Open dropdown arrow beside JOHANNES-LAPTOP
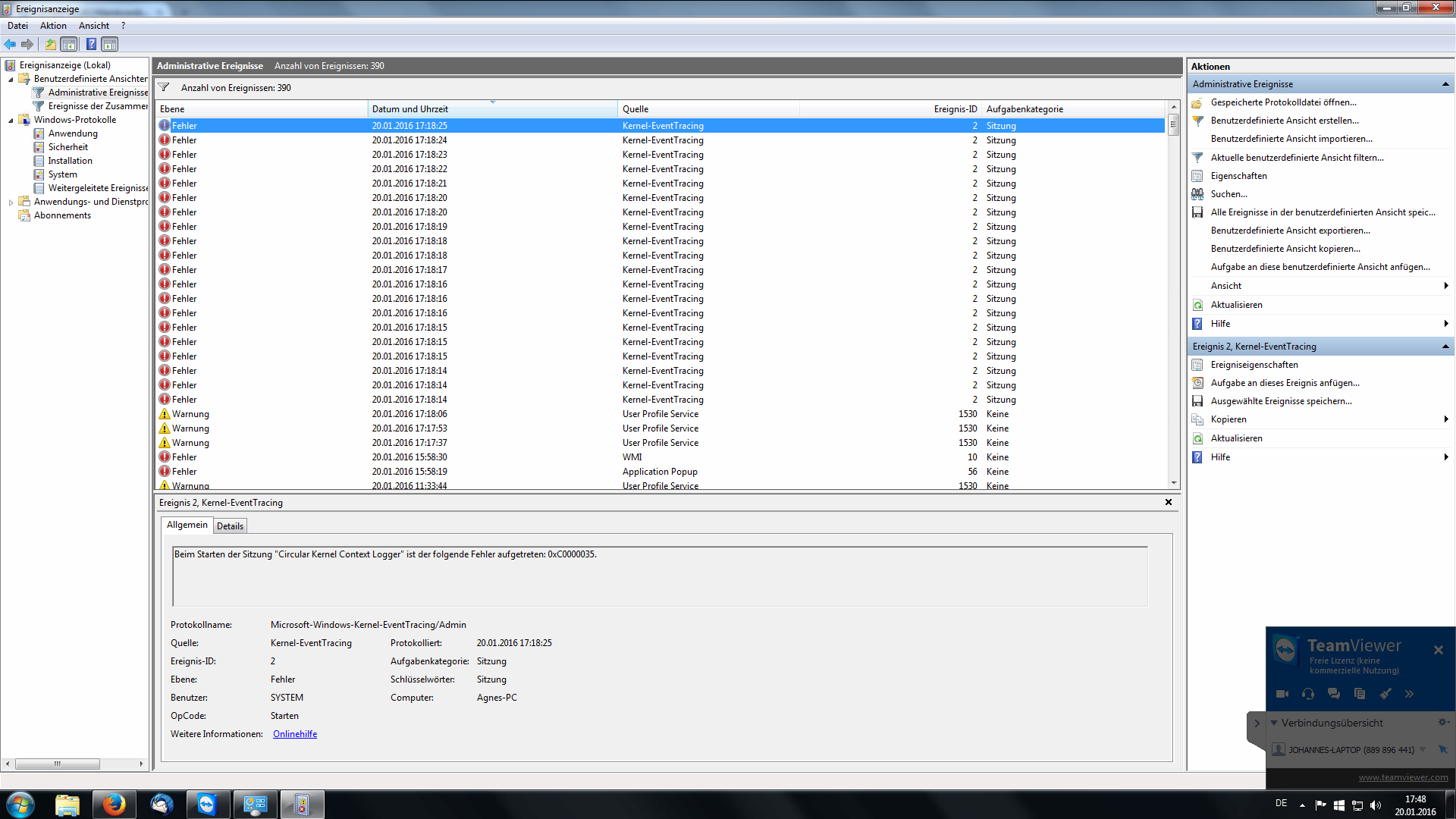Screen dimensions: 1456x819 tap(1423, 749)
